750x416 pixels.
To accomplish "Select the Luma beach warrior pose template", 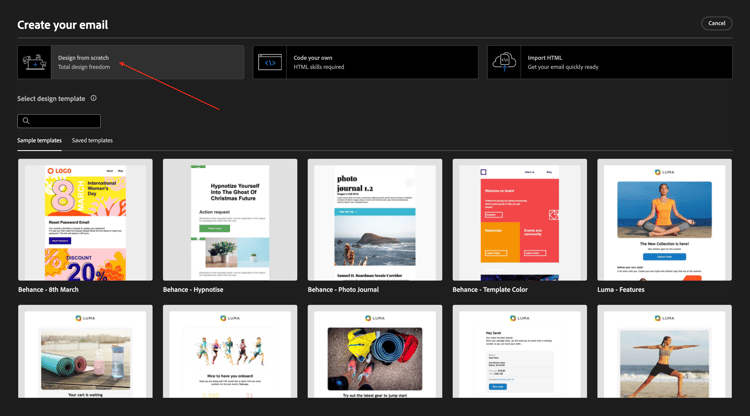I will (664, 351).
